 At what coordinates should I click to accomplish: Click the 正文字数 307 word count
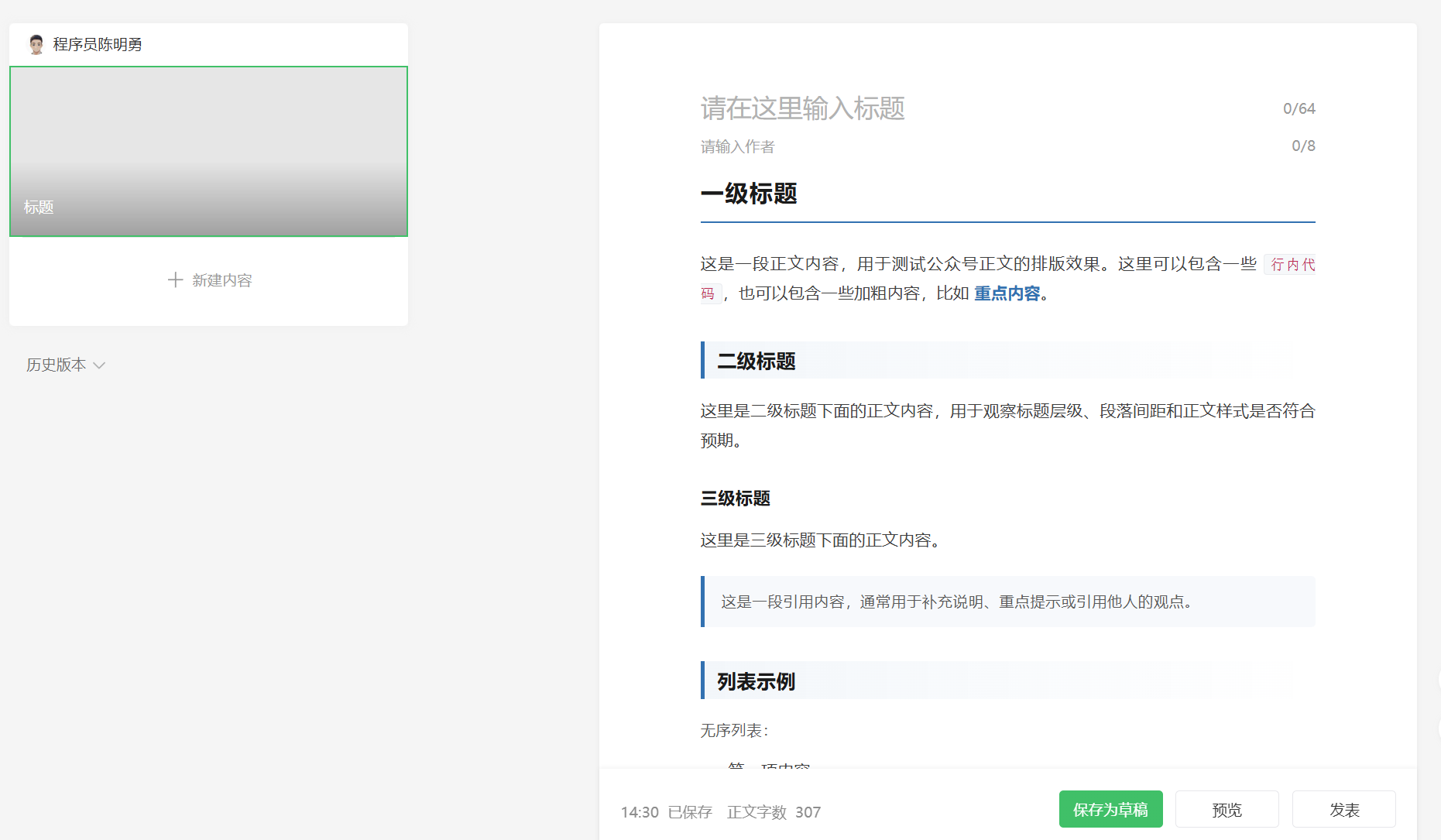tap(774, 812)
